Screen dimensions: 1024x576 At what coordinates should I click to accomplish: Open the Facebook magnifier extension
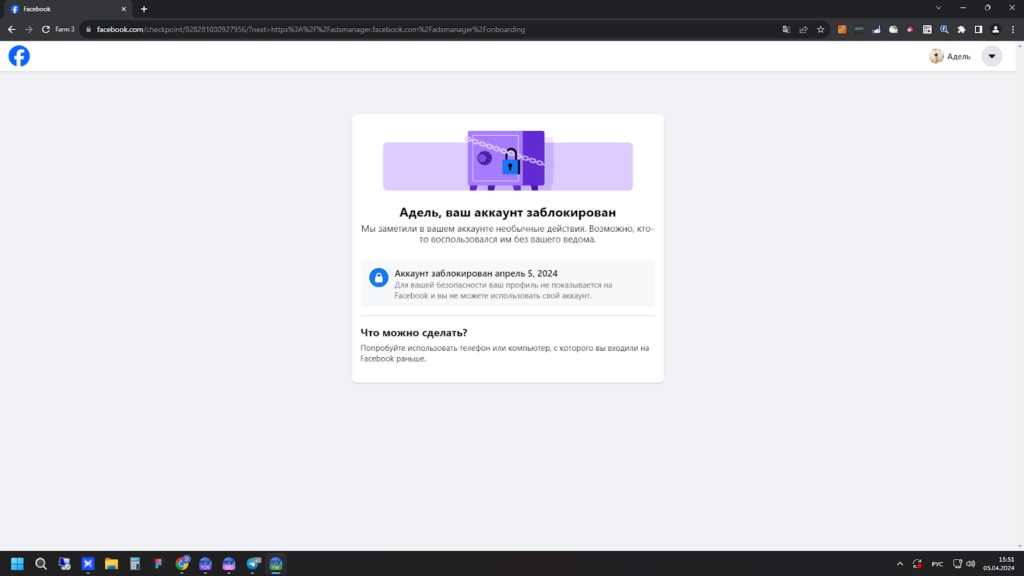click(x=944, y=29)
